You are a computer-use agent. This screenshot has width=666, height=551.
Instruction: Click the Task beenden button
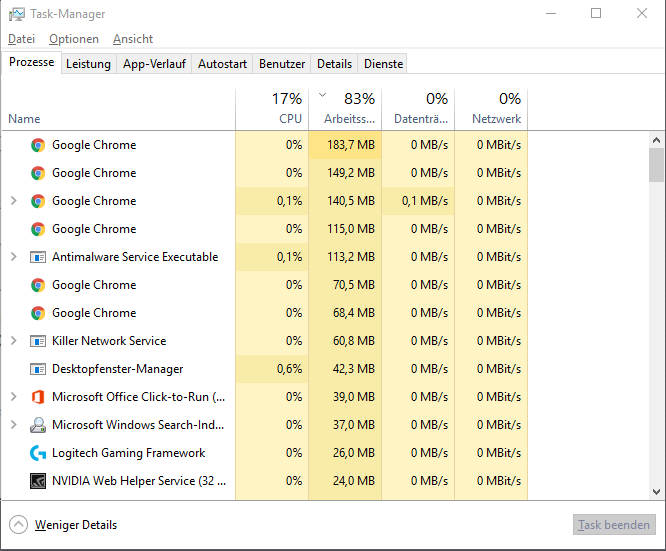614,525
